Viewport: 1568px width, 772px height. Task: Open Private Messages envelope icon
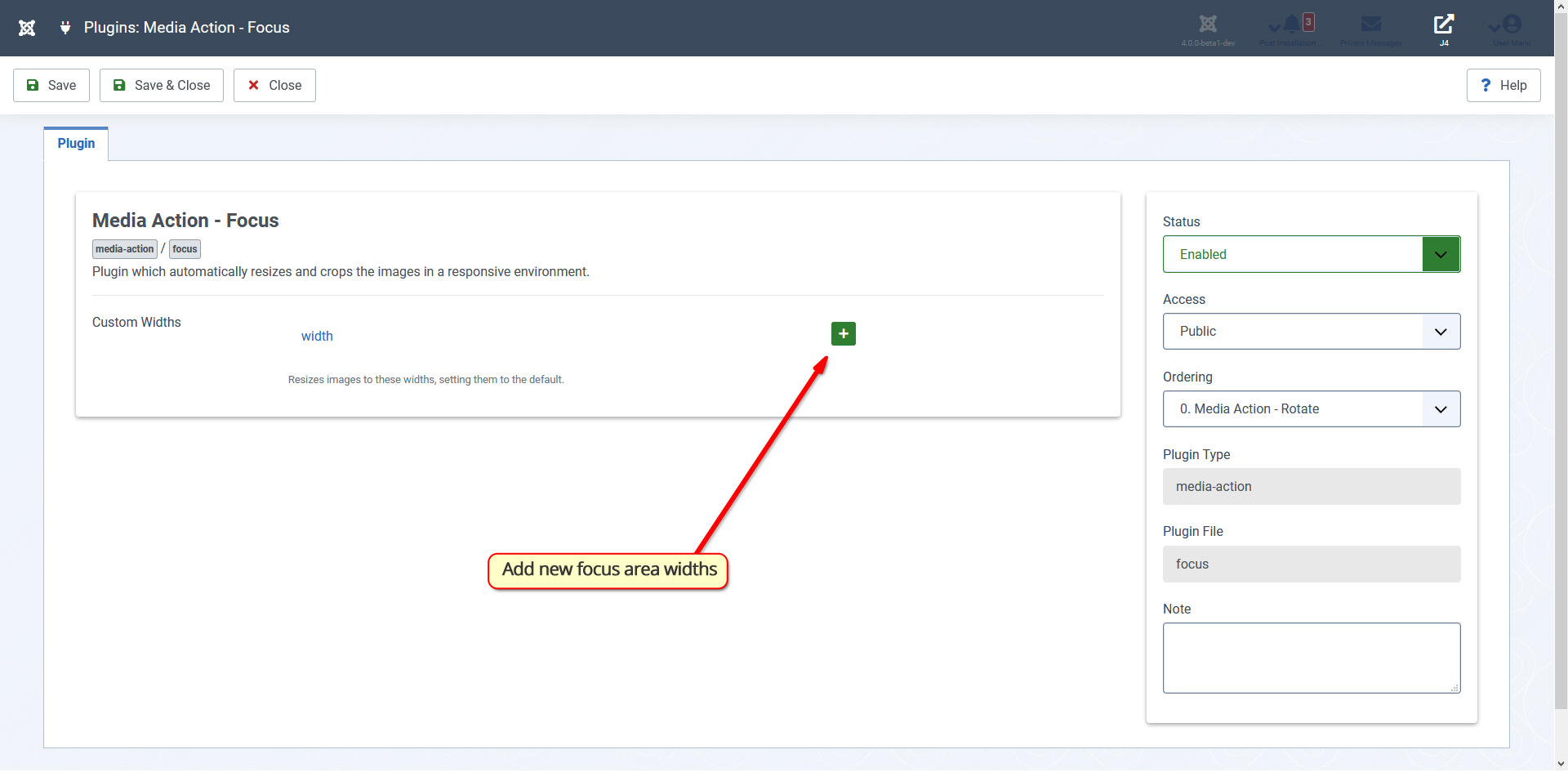coord(1371,25)
